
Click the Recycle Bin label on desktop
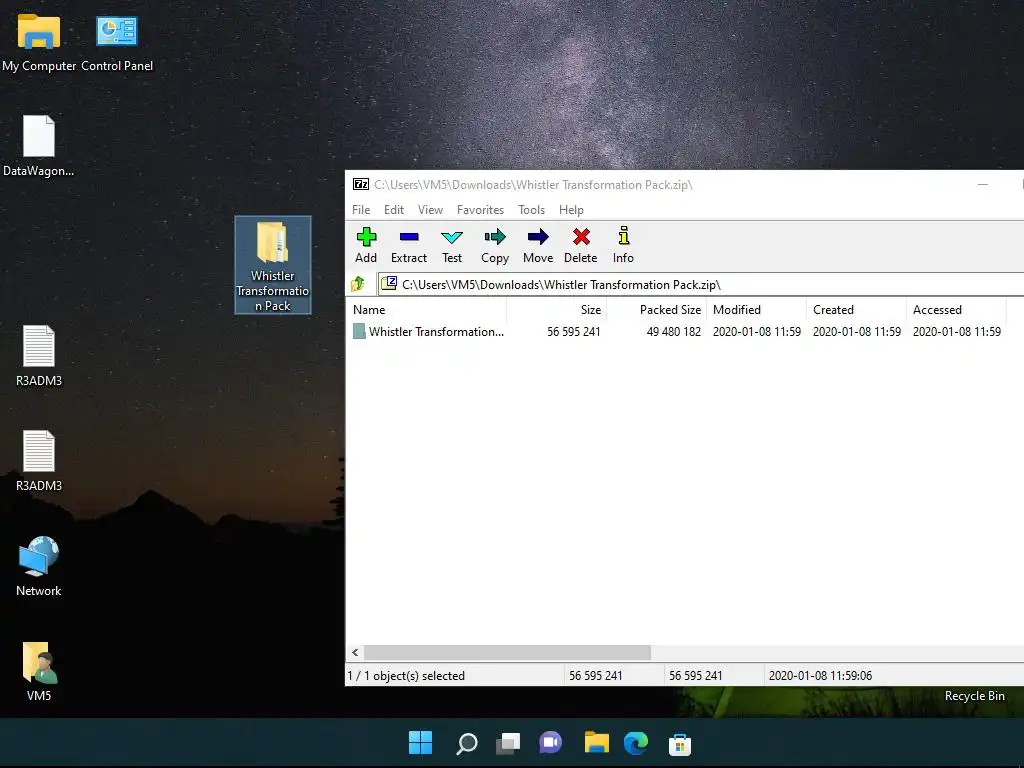click(974, 696)
